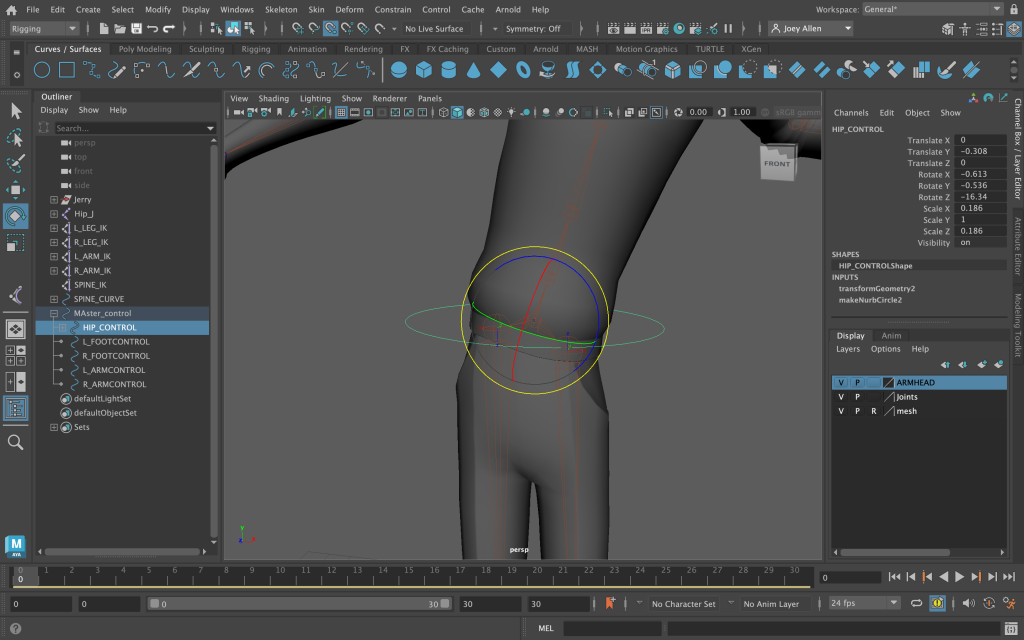Screen dimensions: 1024x640
Task: Toggle the R reference state on mesh layer
Action: tap(873, 411)
